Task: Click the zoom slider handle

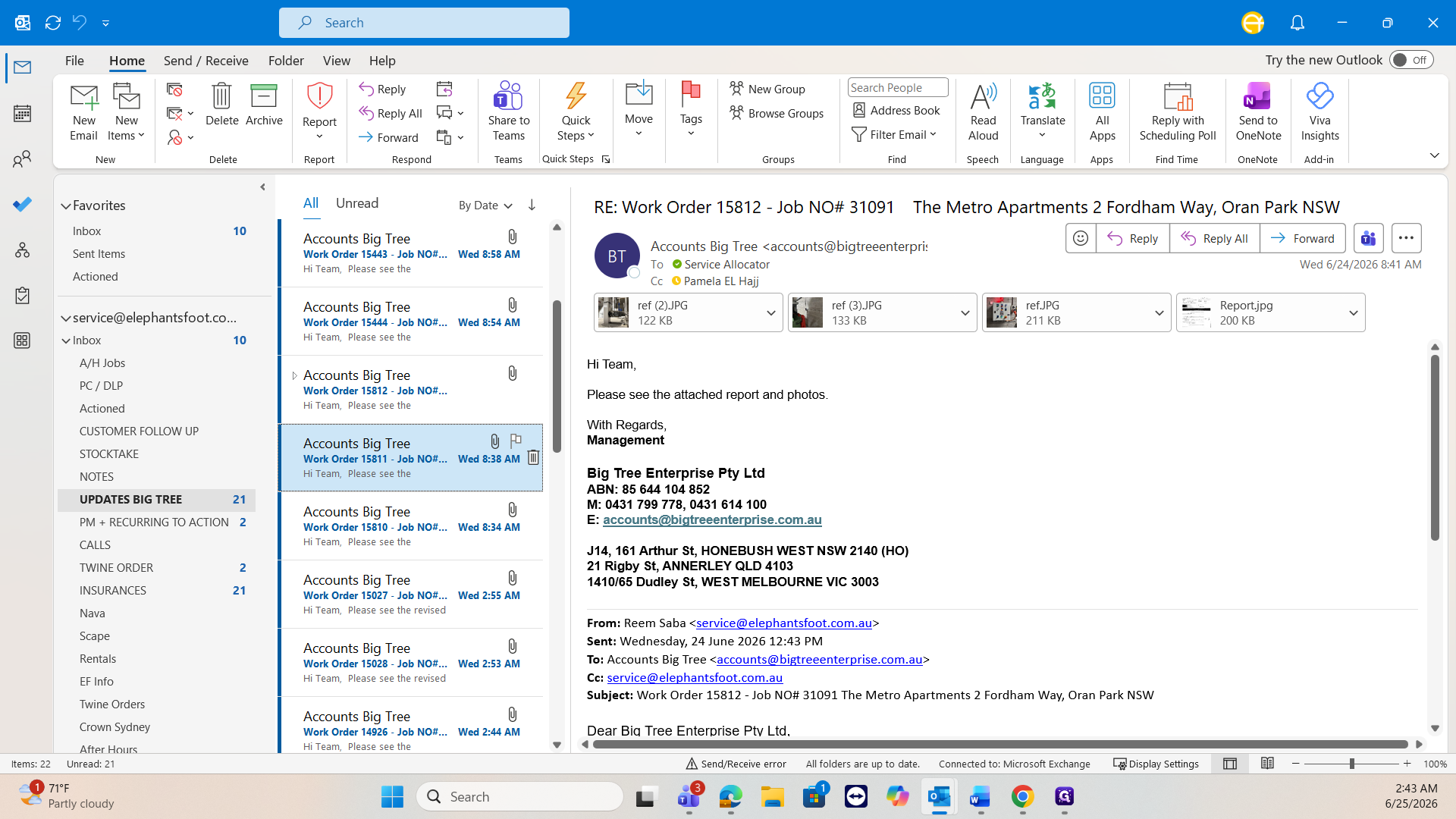Action: [1351, 764]
